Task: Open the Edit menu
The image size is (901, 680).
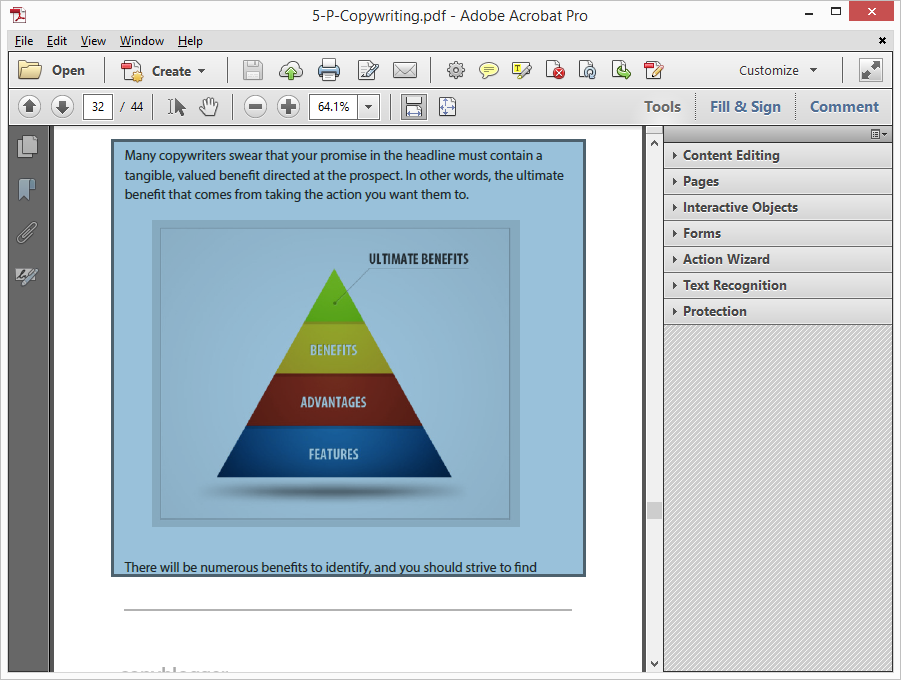Action: click(x=56, y=41)
